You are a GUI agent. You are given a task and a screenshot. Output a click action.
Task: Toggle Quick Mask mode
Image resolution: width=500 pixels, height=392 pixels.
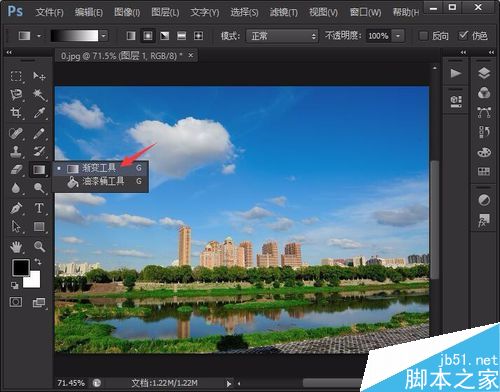[16, 302]
